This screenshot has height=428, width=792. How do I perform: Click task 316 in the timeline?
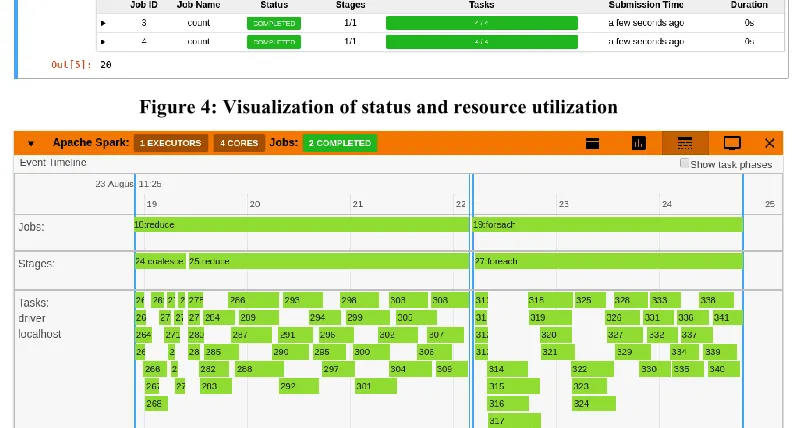pyautogui.click(x=508, y=403)
